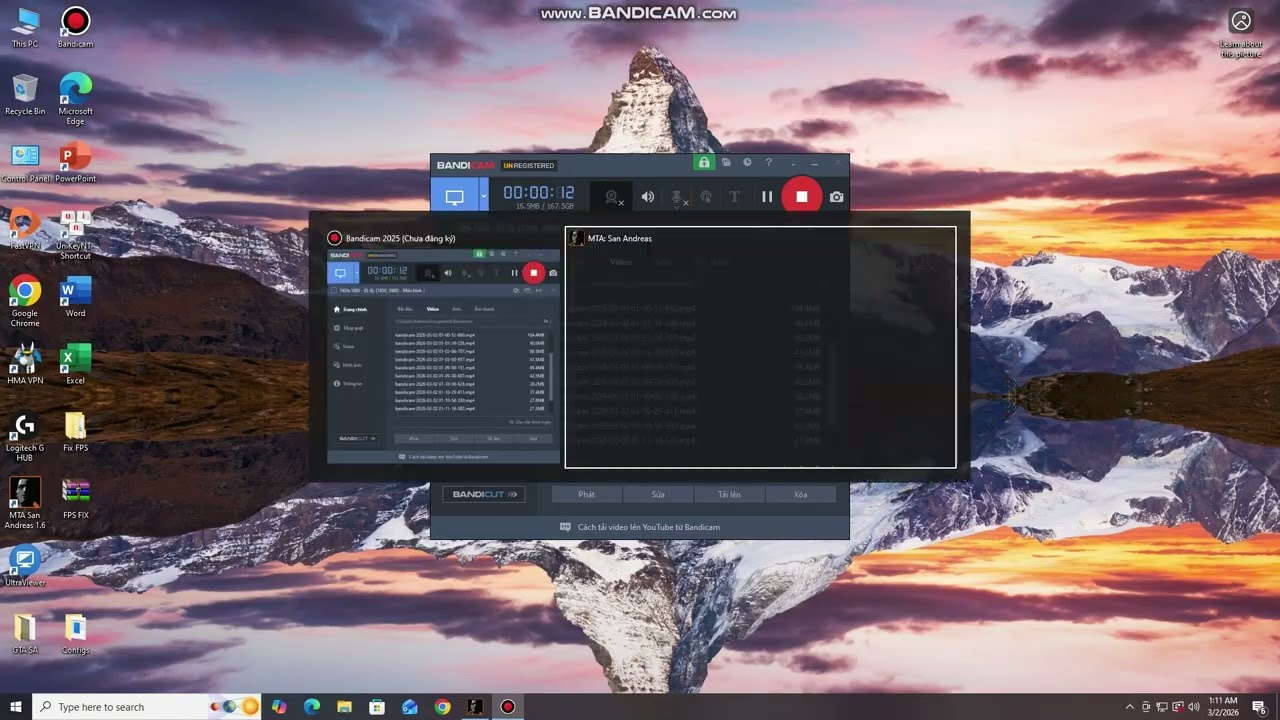Open the volume control in system tray
The height and width of the screenshot is (720, 1280).
pos(1193,707)
